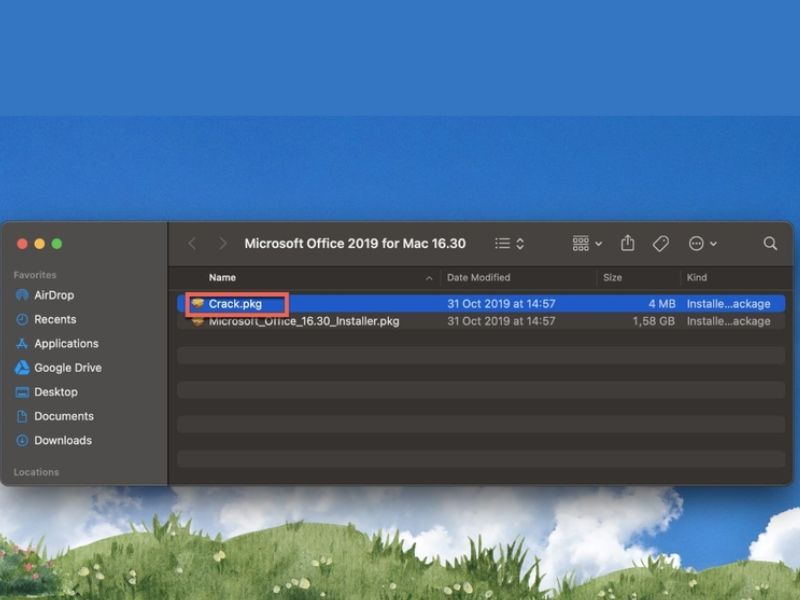
Task: Click the Recents clock icon
Action: 22,319
